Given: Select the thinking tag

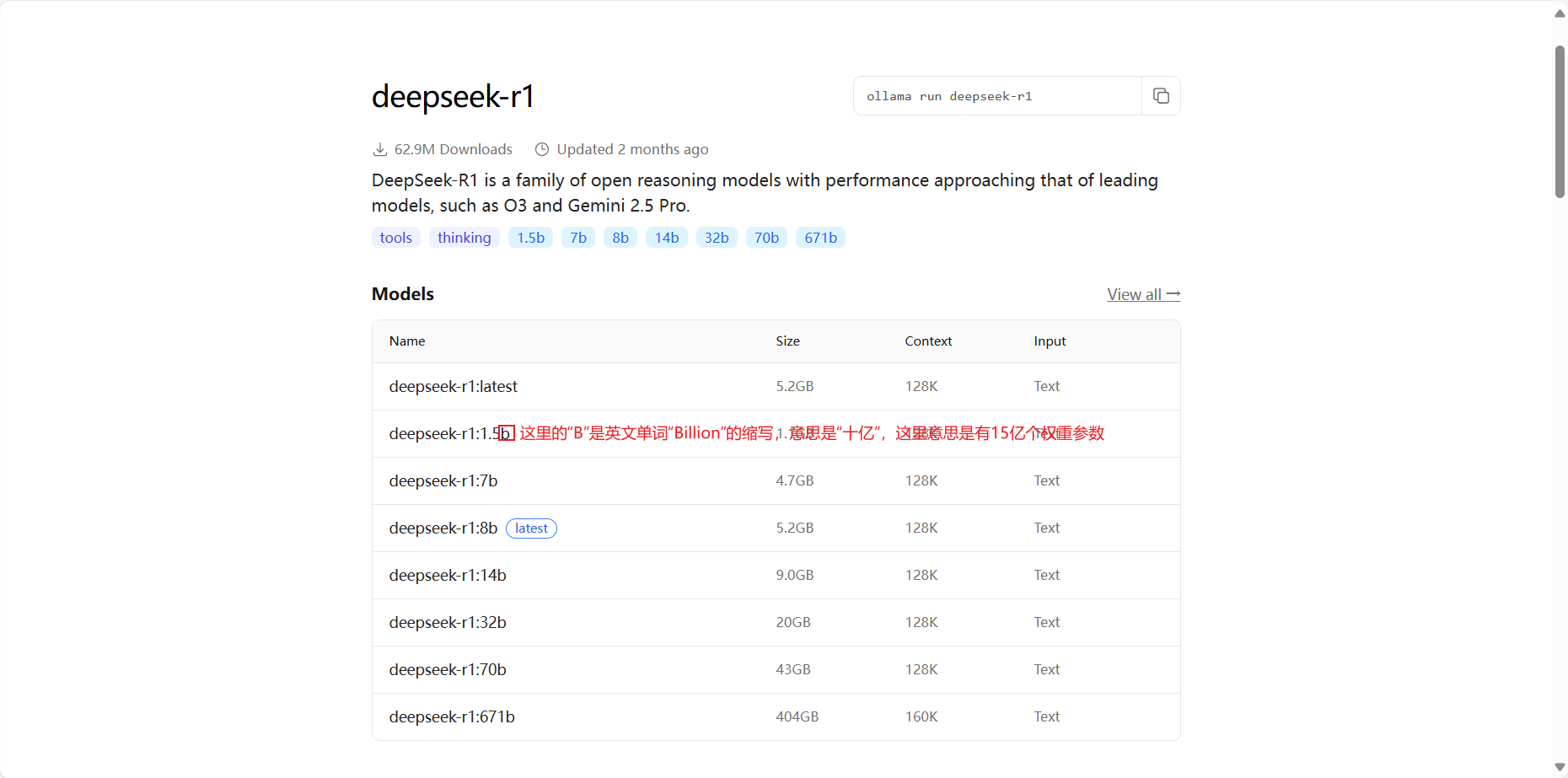Looking at the screenshot, I should pos(464,238).
